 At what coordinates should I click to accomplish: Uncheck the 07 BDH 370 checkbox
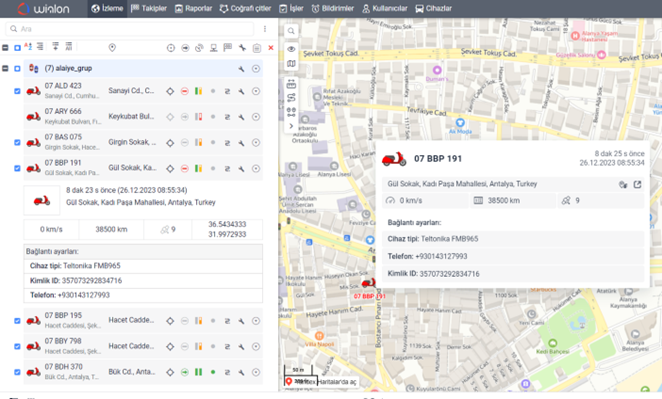[17, 372]
